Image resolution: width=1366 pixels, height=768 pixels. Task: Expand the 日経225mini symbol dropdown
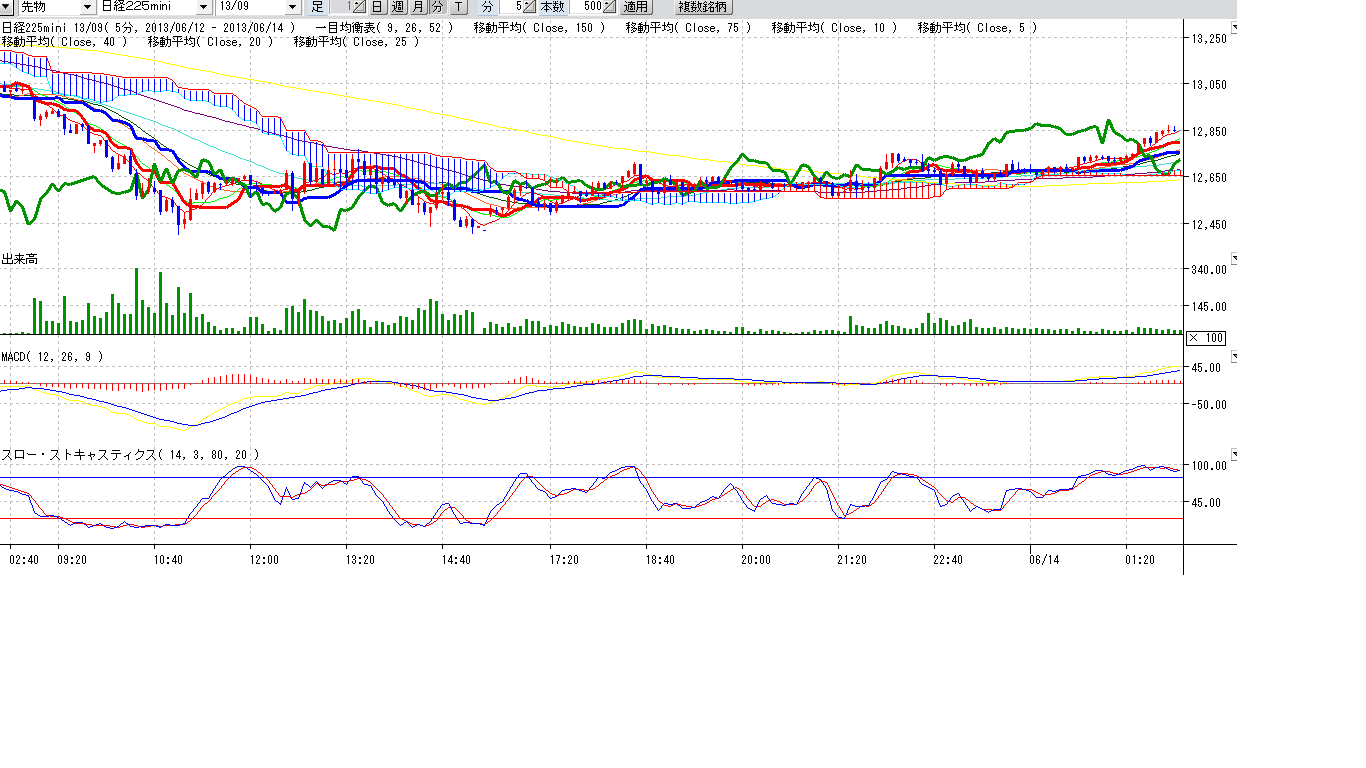tap(204, 7)
